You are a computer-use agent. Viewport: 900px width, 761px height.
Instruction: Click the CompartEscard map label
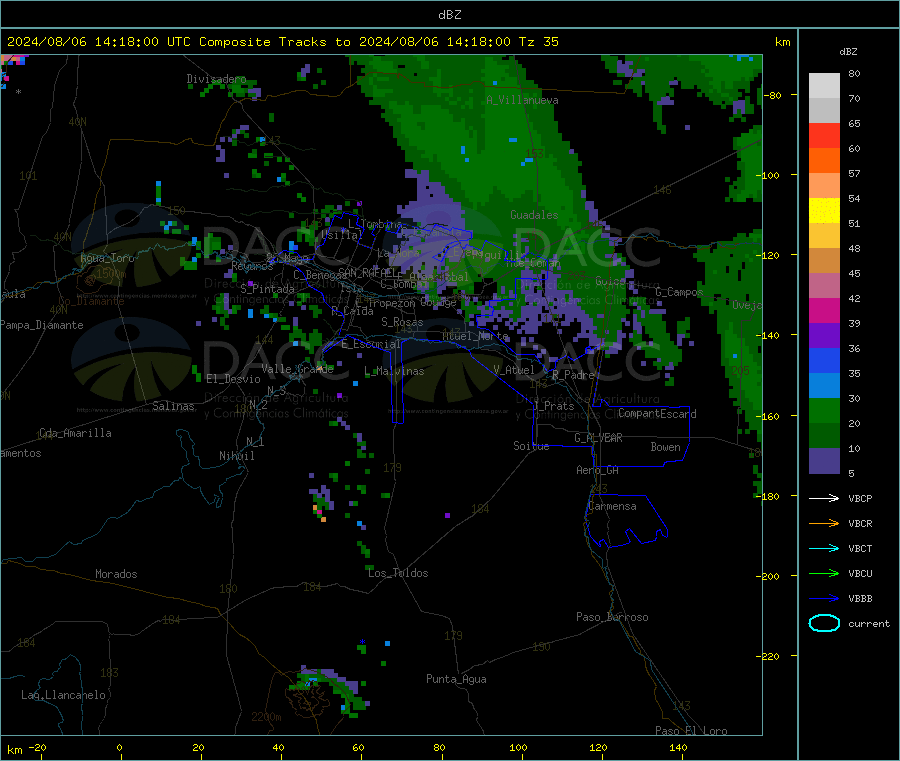(657, 414)
